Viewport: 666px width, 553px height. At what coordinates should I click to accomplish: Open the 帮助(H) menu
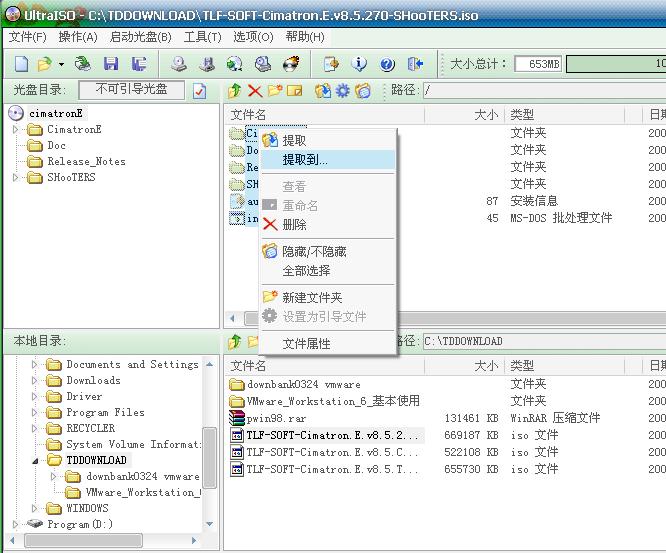(x=305, y=37)
